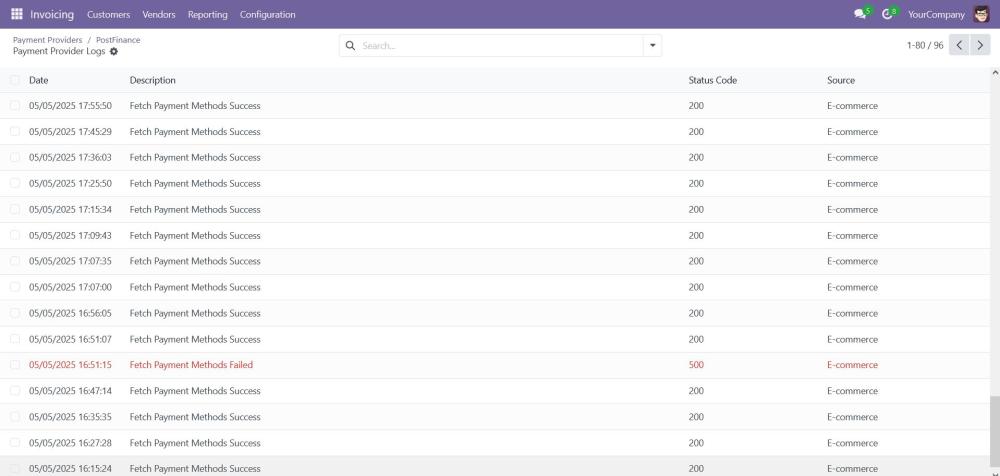Expand the search options dropdown arrow
1000x476 pixels.
(x=653, y=46)
